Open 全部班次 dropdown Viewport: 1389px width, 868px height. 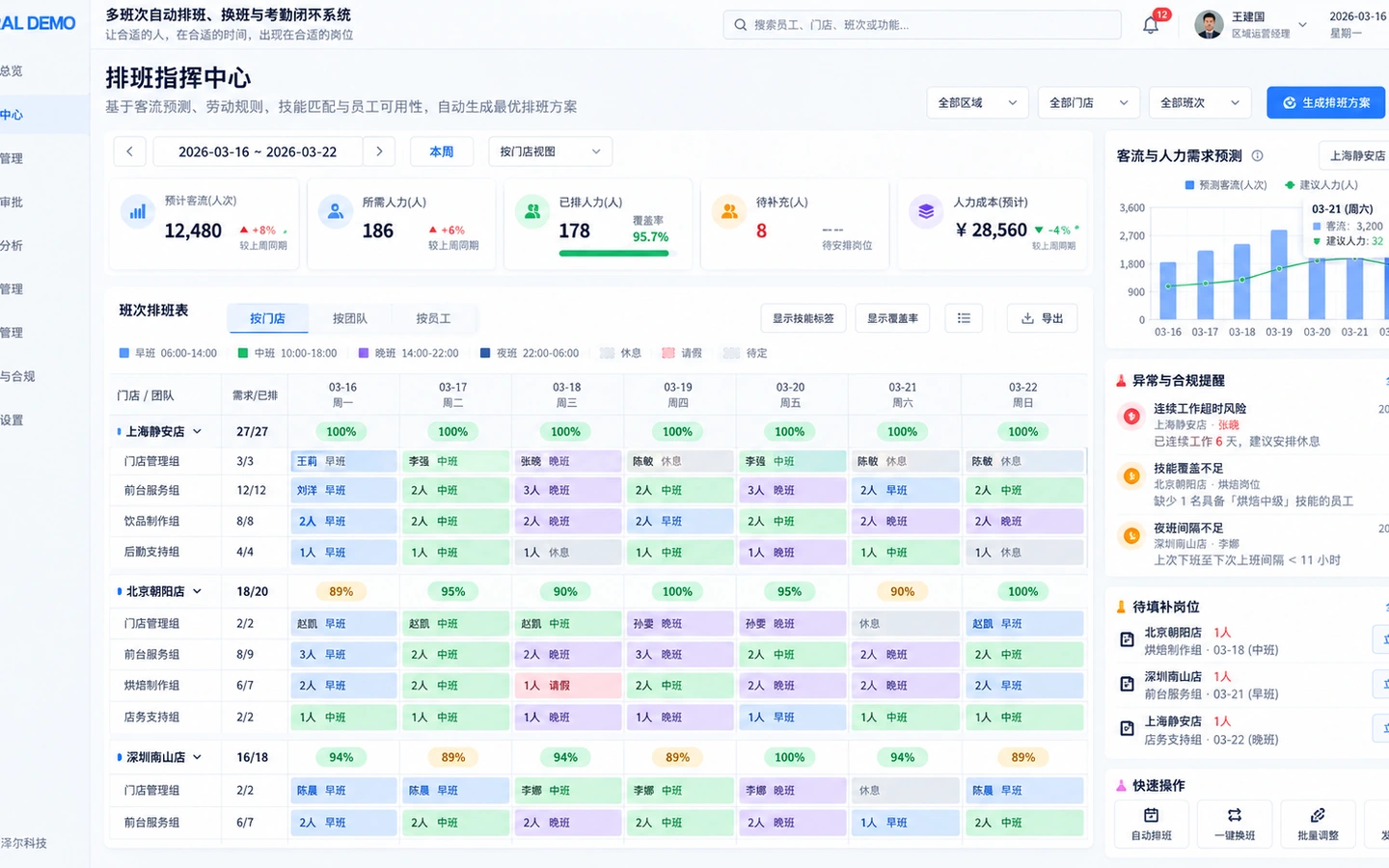(x=1200, y=102)
